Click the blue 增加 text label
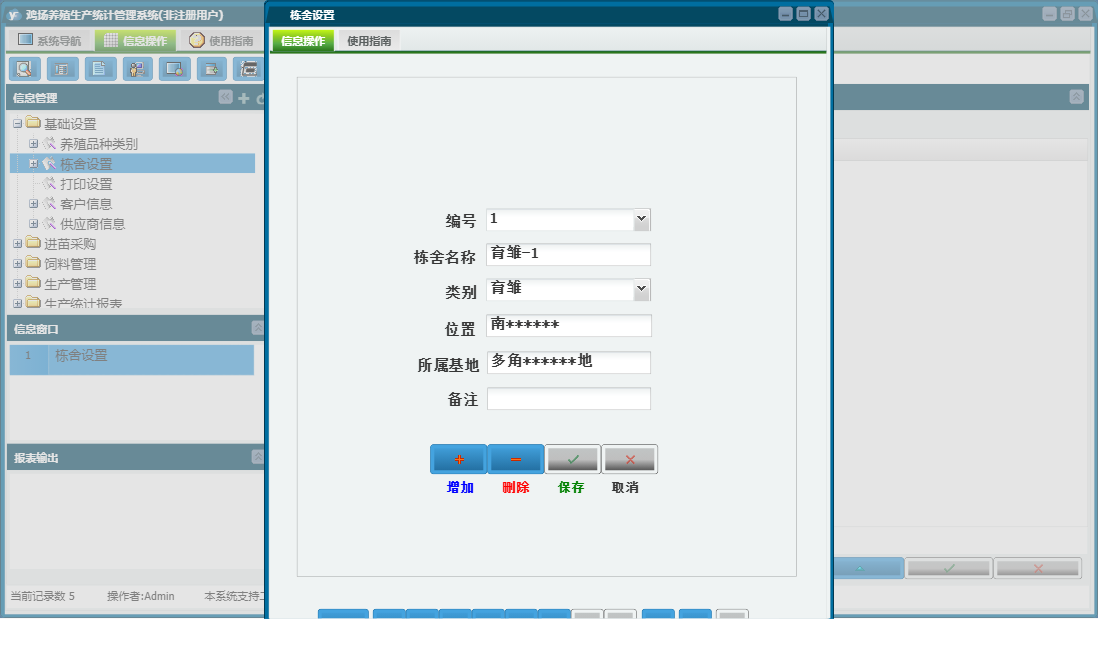This screenshot has width=1098, height=655. (460, 488)
